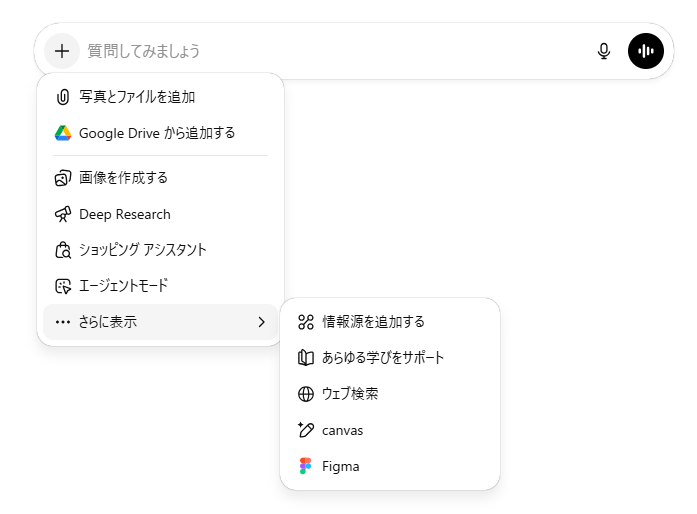
Task: Select 情報源を追加する from the submenu
Action: click(373, 322)
